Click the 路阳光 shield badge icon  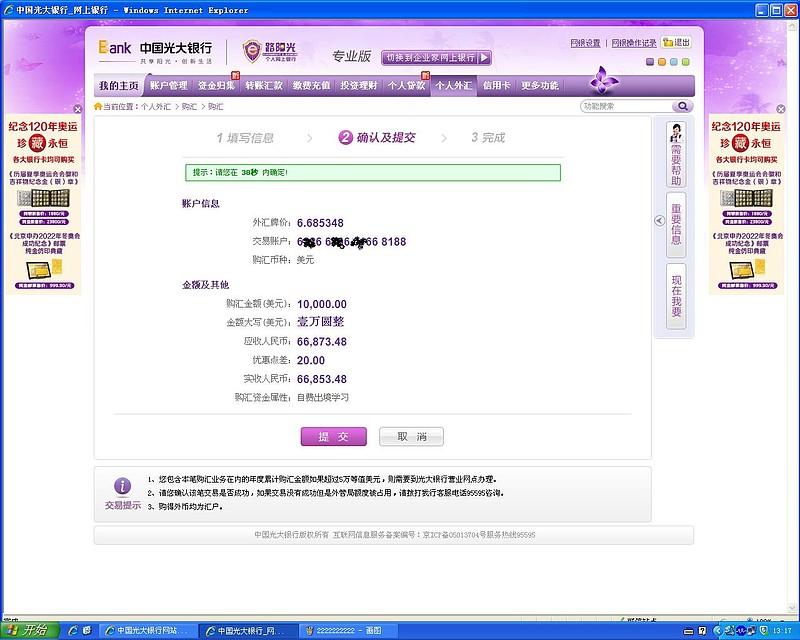pos(251,50)
